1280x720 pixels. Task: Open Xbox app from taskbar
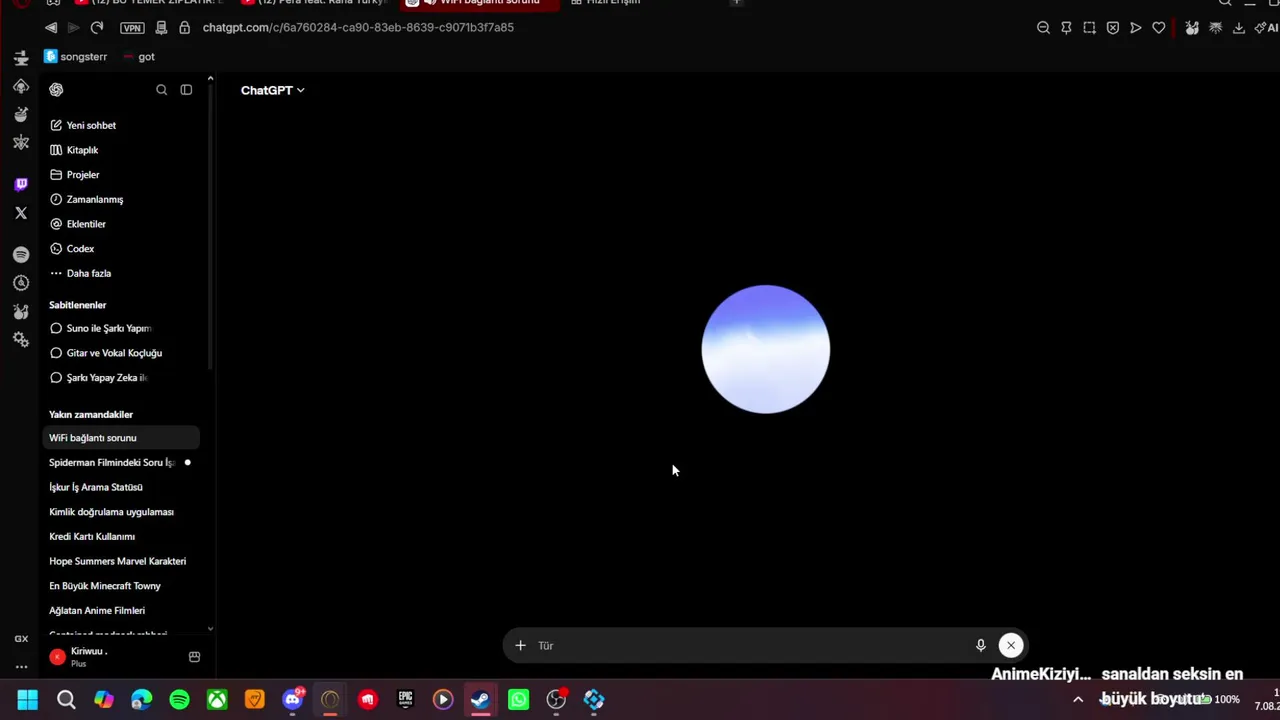[217, 700]
